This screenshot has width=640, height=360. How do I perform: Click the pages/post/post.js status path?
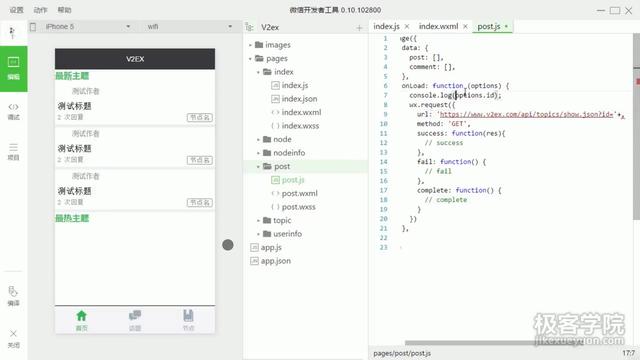402,353
